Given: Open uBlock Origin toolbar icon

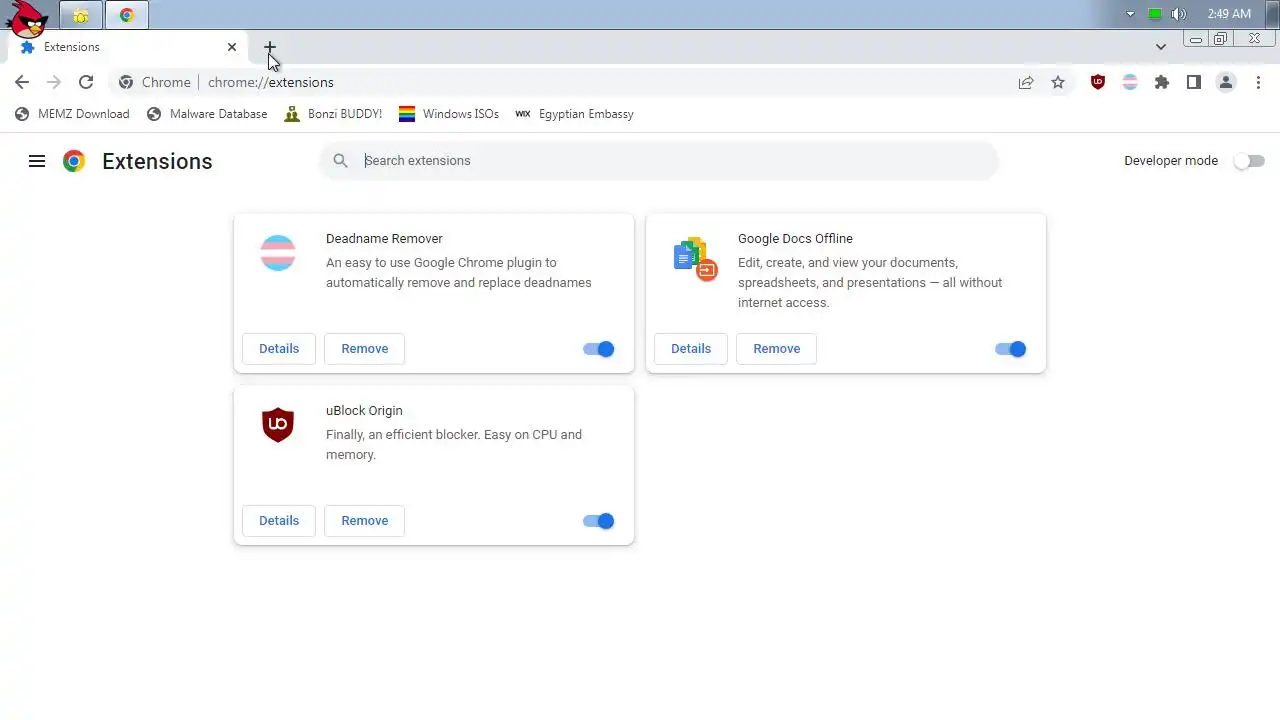Looking at the screenshot, I should [1098, 82].
